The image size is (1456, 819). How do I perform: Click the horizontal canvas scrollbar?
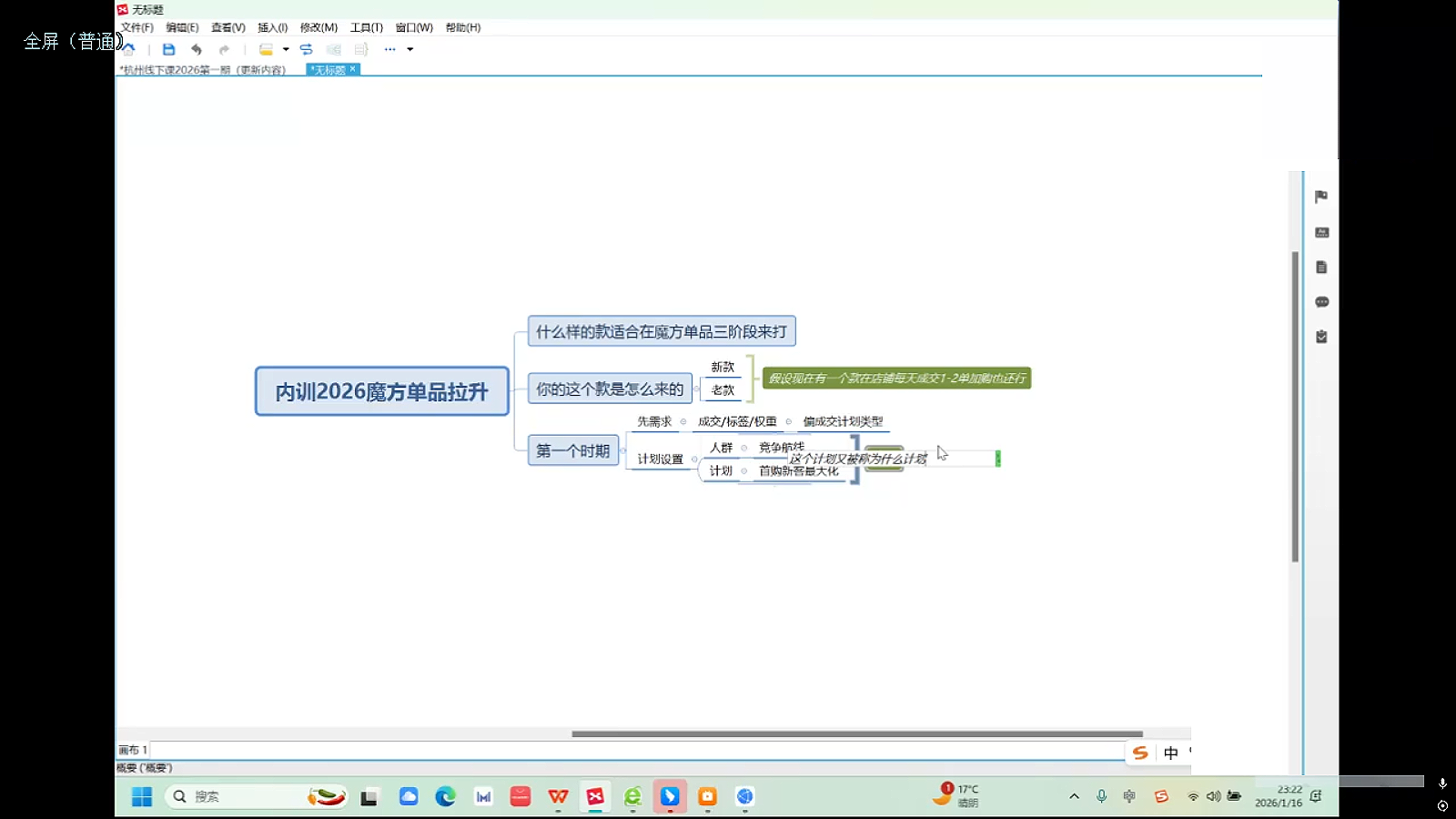pyautogui.click(x=855, y=733)
